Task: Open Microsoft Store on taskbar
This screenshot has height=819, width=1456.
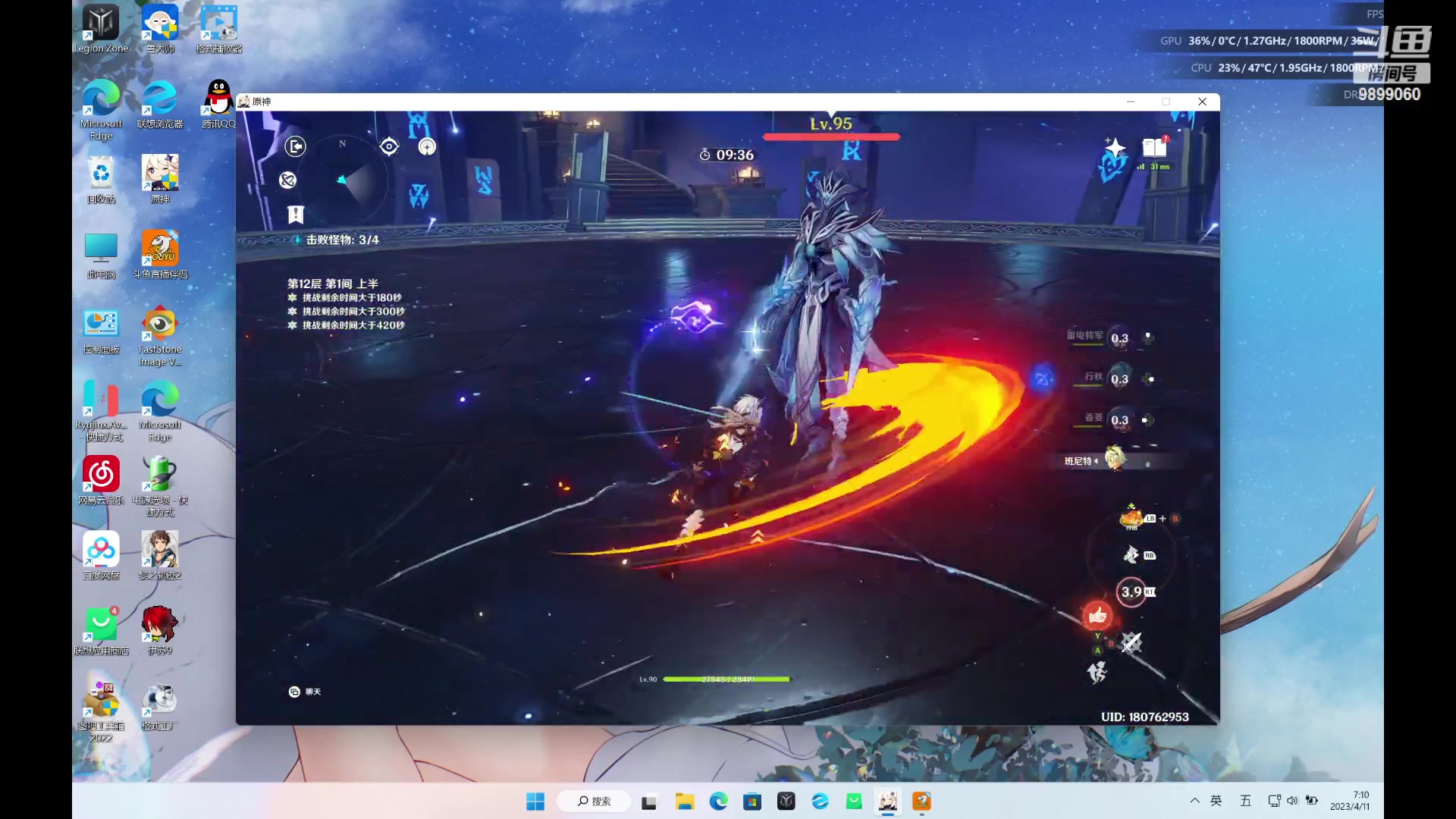Action: click(x=752, y=802)
